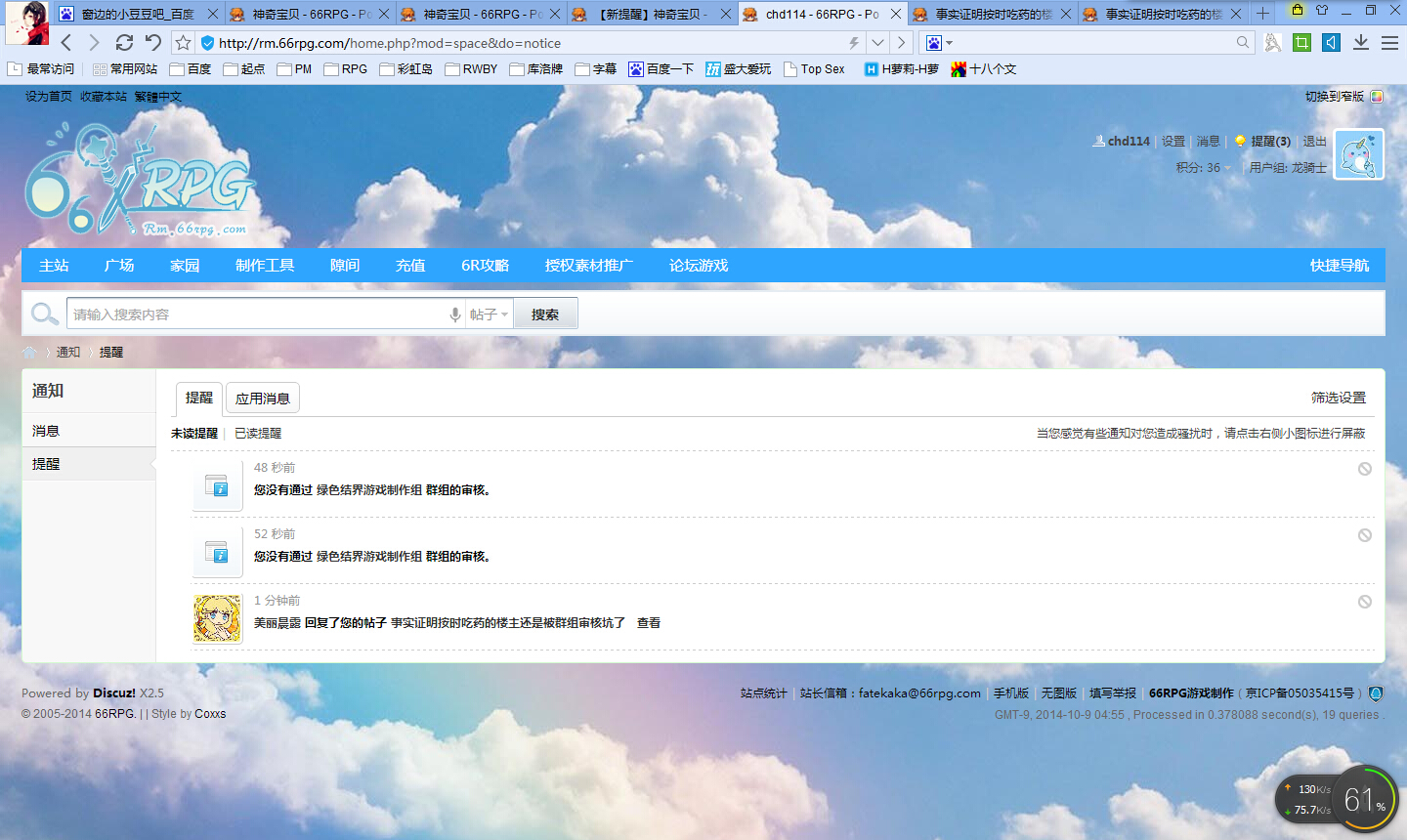1407x840 pixels.
Task: Open 设置 in the user header
Action: (x=1173, y=142)
